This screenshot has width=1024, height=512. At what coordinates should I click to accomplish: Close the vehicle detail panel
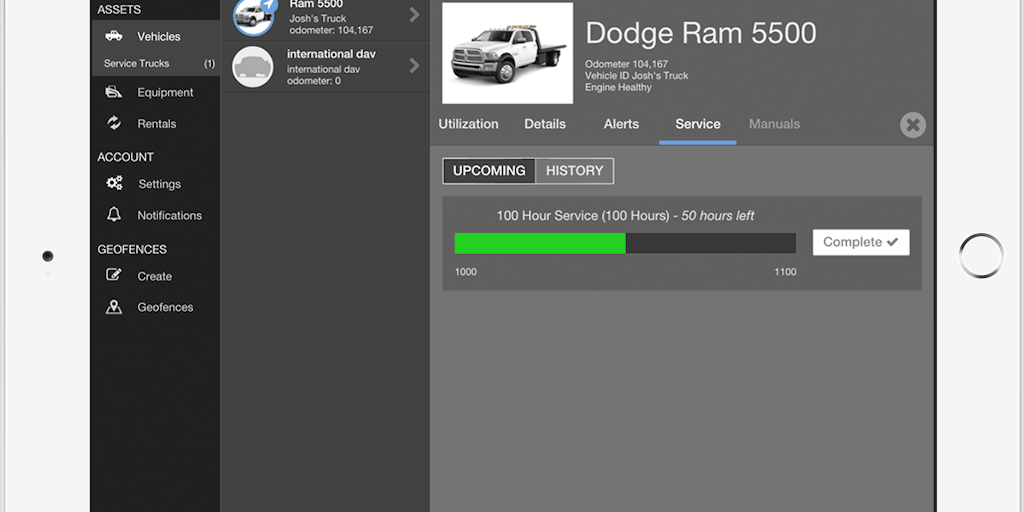click(912, 125)
